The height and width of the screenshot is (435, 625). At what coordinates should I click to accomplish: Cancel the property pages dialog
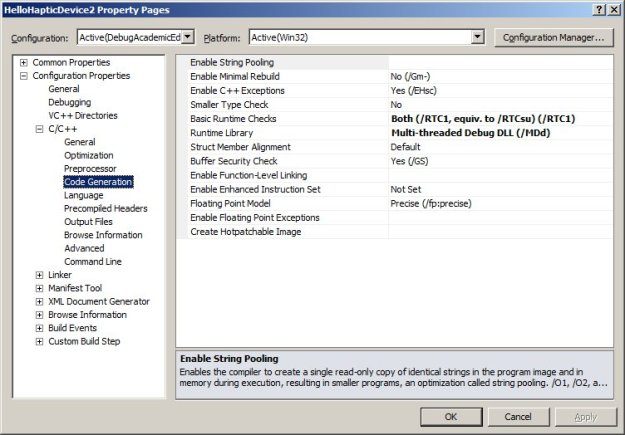pos(518,416)
